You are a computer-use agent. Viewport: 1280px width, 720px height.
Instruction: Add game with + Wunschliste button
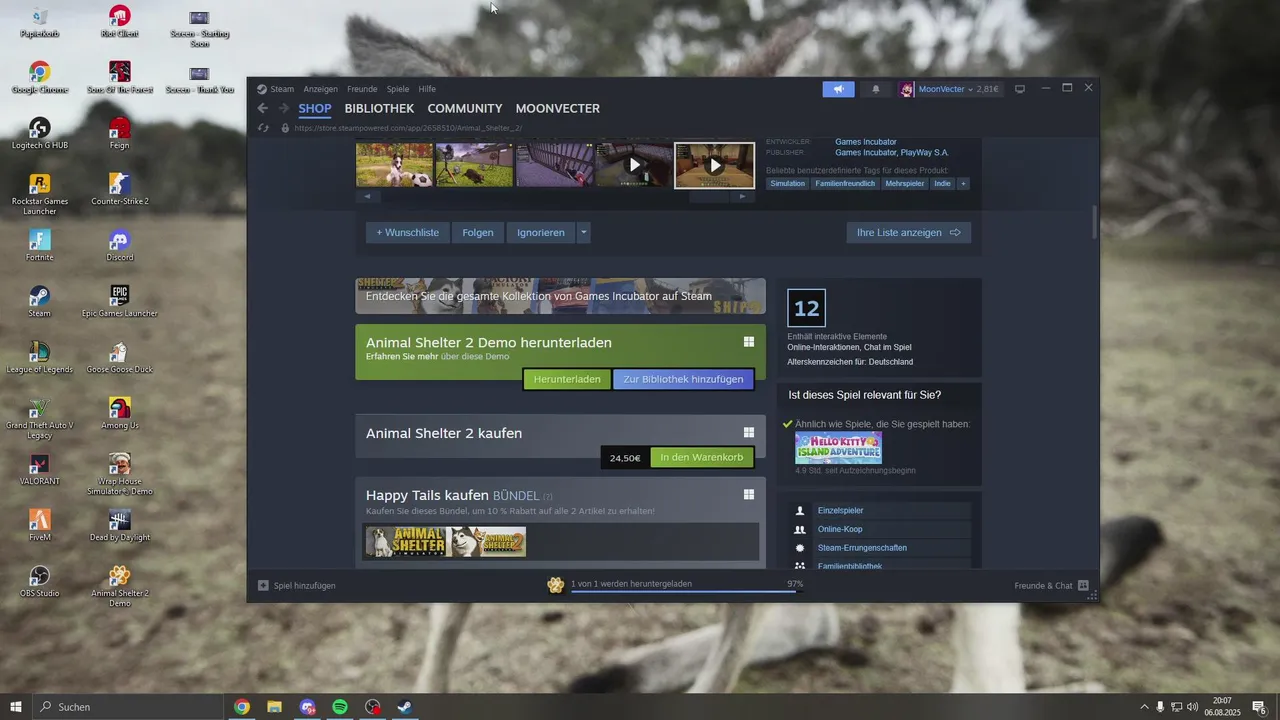click(408, 232)
